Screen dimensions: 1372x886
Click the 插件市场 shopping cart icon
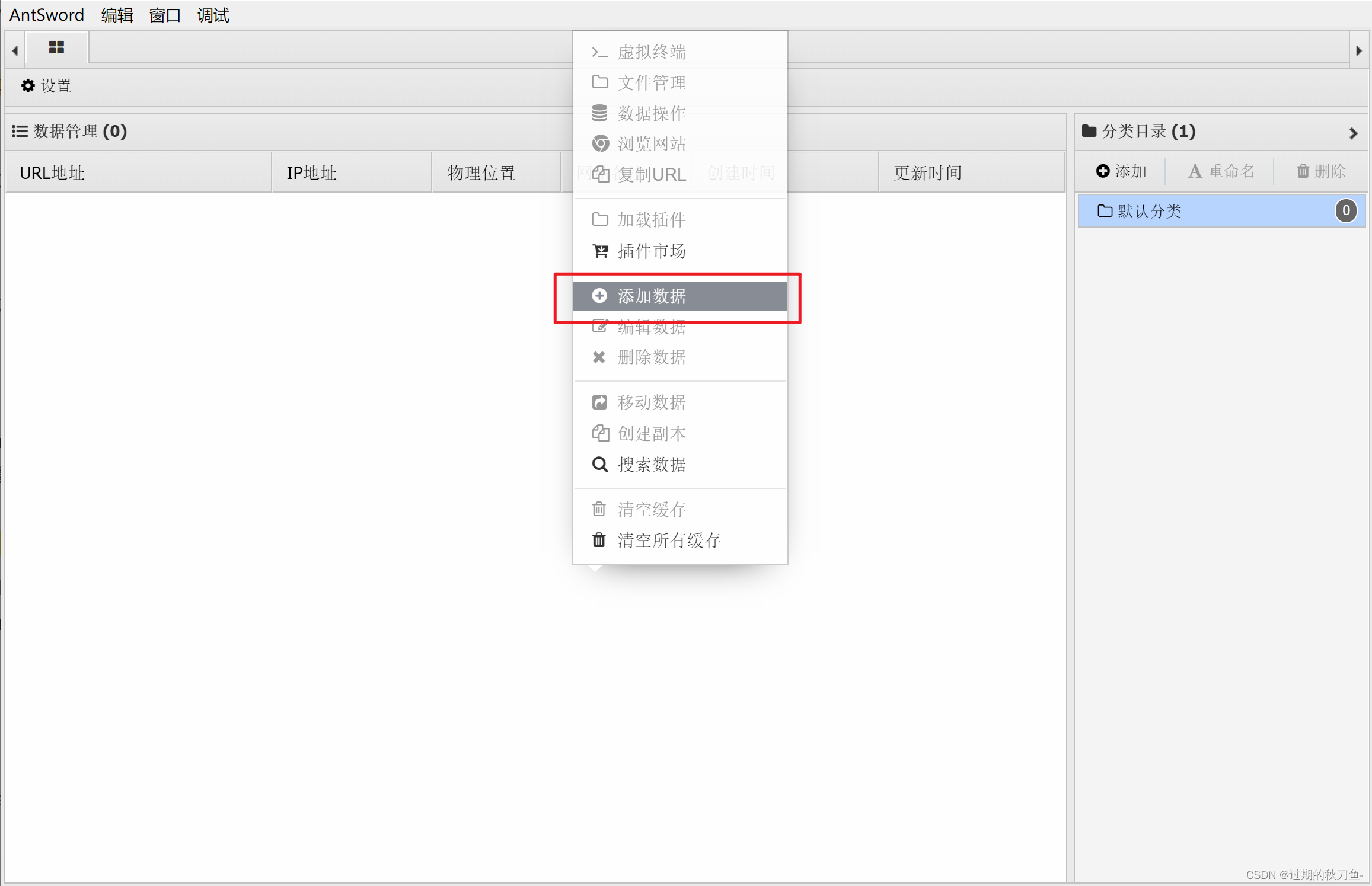tap(600, 251)
